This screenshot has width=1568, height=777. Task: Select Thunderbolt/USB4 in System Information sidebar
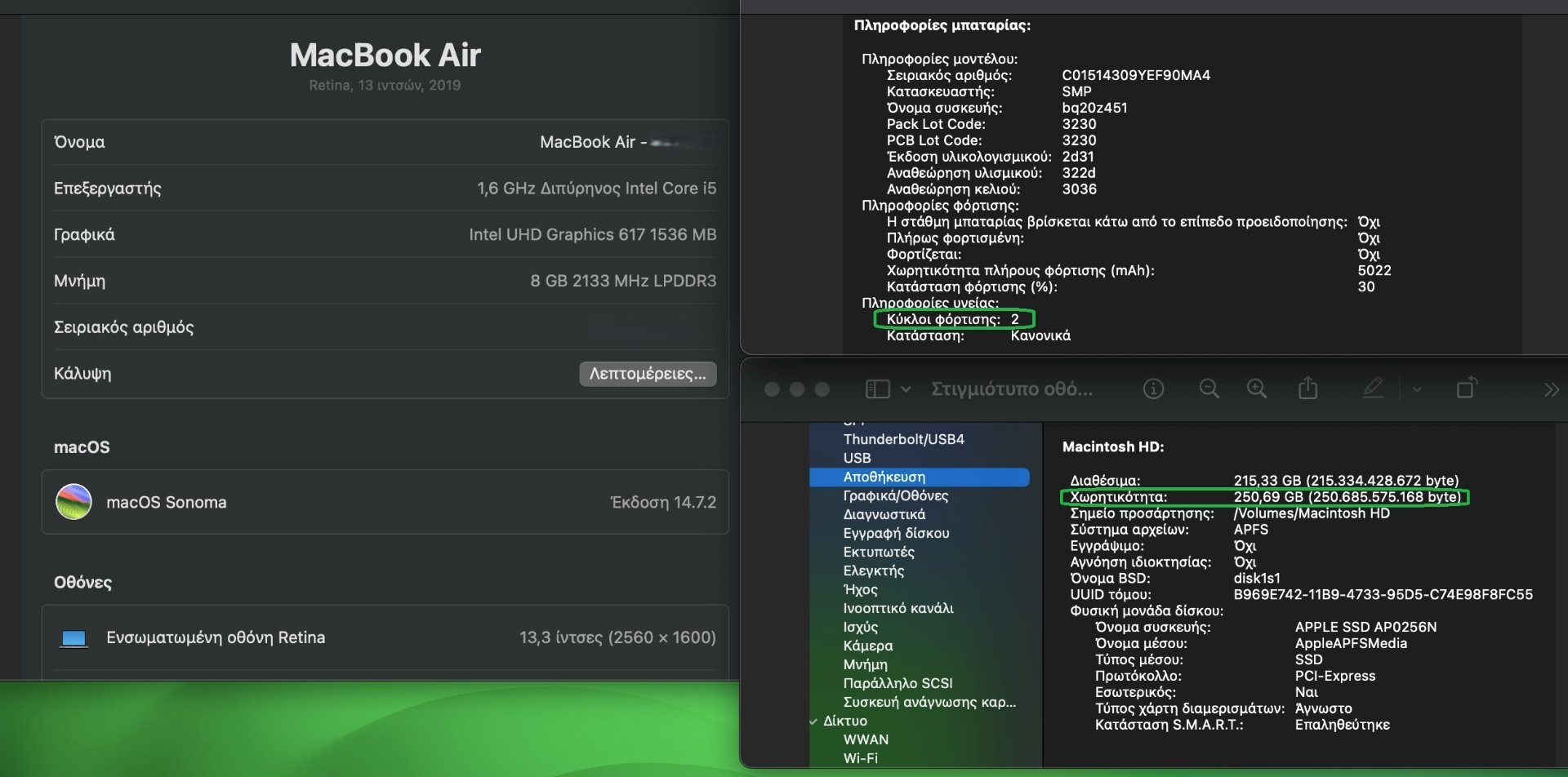(903, 439)
